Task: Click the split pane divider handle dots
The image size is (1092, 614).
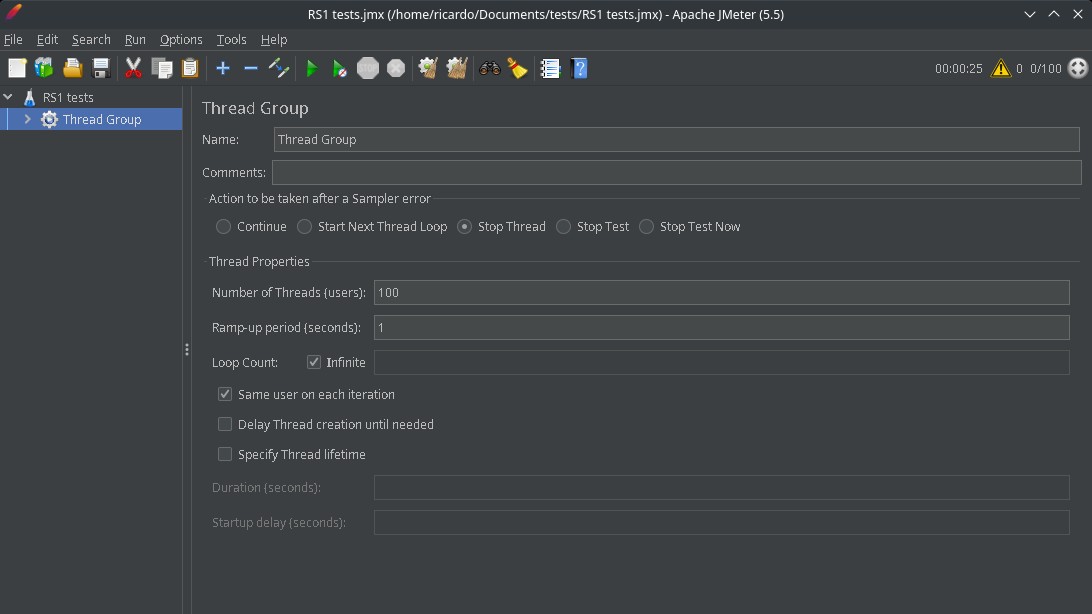Action: click(x=187, y=349)
